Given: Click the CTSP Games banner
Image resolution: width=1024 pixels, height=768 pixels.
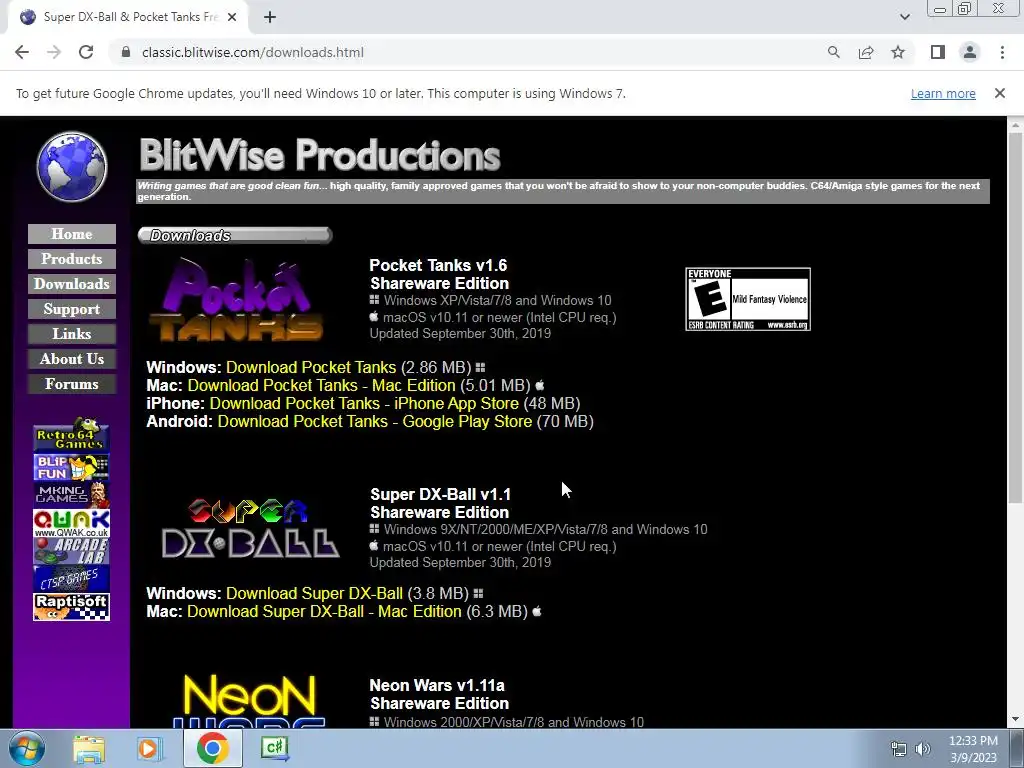Looking at the screenshot, I should tap(71, 579).
